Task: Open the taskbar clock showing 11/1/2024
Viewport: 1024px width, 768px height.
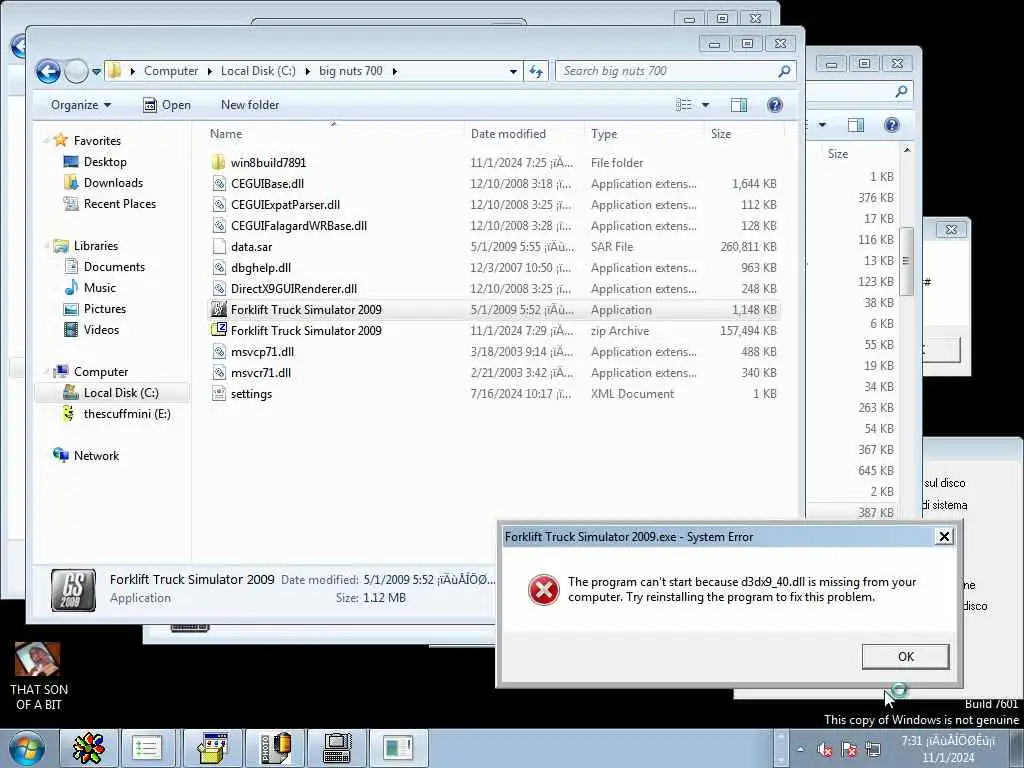Action: tap(949, 749)
